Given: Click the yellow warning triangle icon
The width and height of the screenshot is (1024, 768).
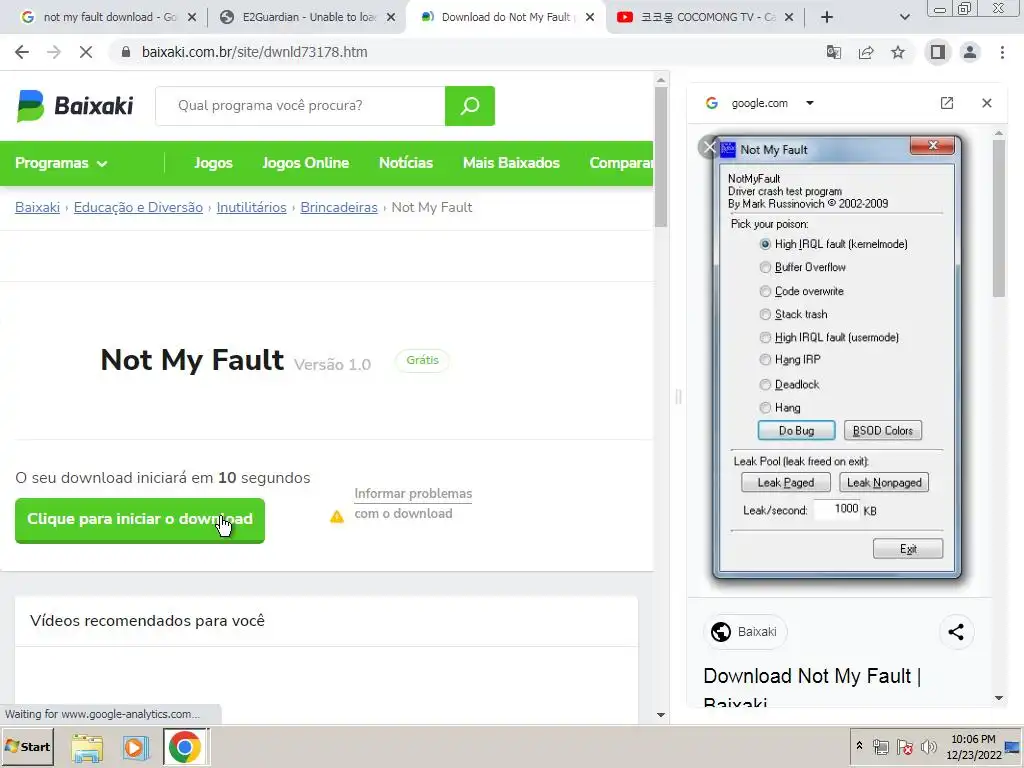Looking at the screenshot, I should pyautogui.click(x=337, y=517).
